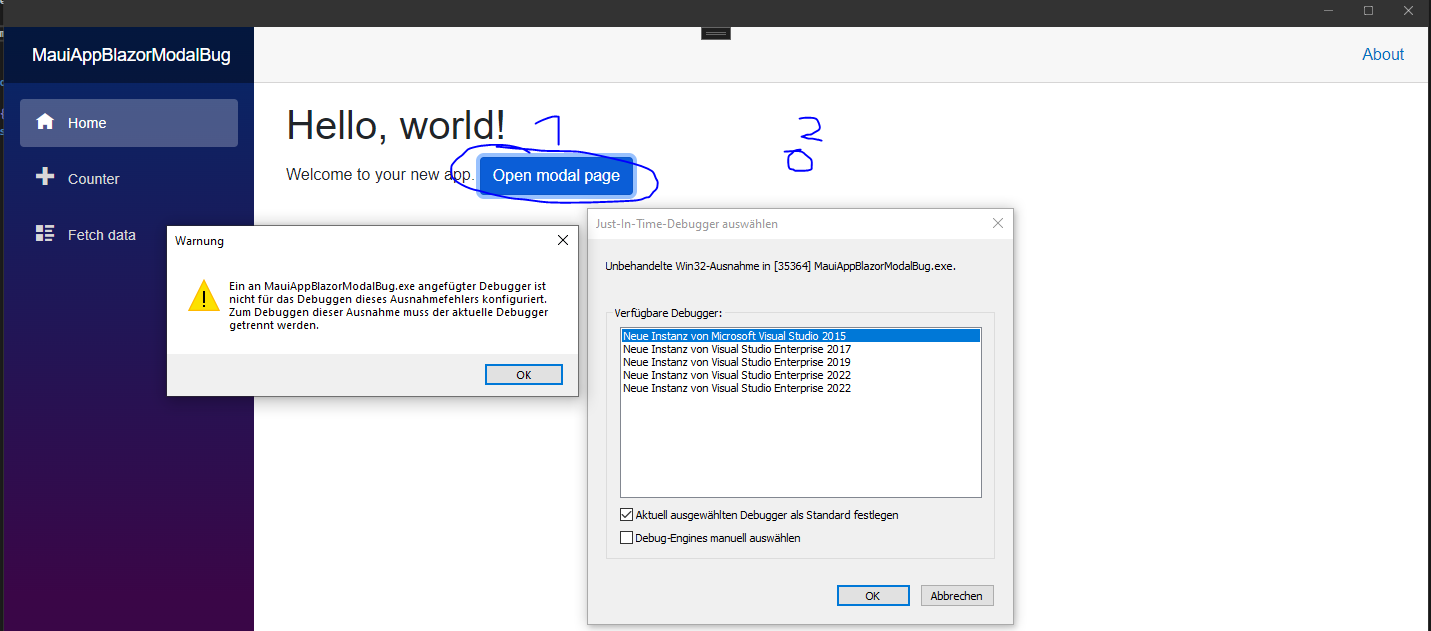Screen dimensions: 1431x631
Task: Click the MauiAppBlazorModalBug brand title
Action: click(131, 55)
